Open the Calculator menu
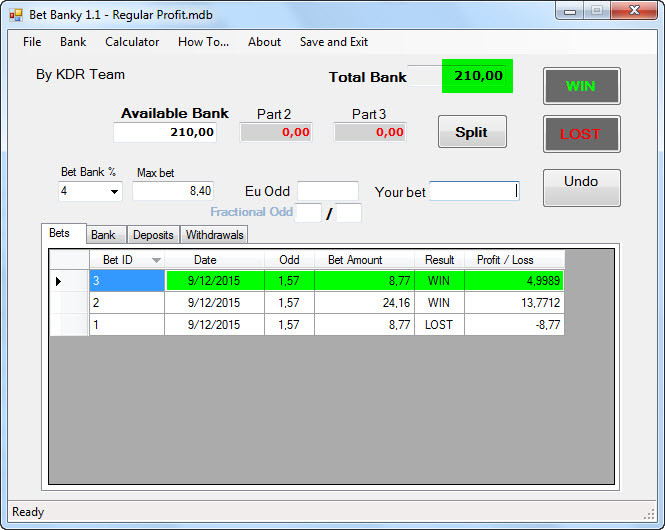 132,42
